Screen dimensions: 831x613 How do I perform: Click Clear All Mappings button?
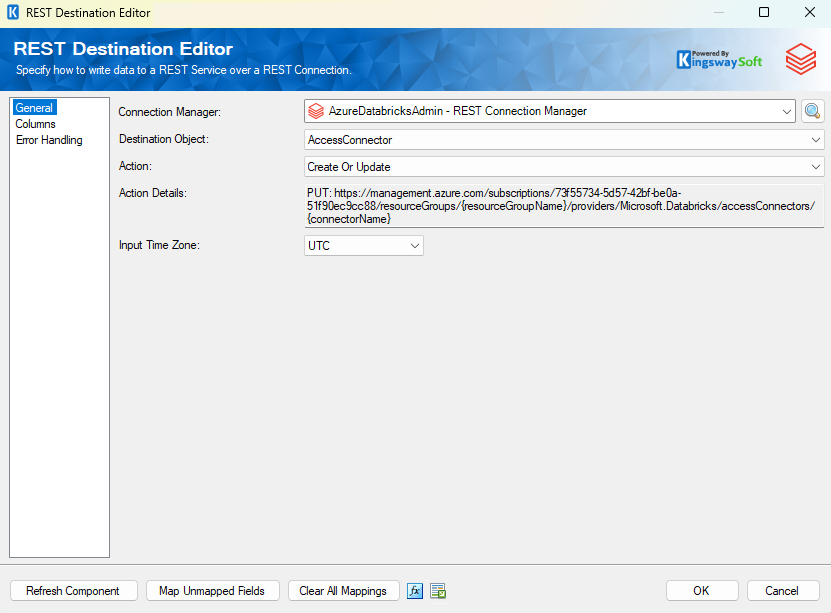(343, 591)
